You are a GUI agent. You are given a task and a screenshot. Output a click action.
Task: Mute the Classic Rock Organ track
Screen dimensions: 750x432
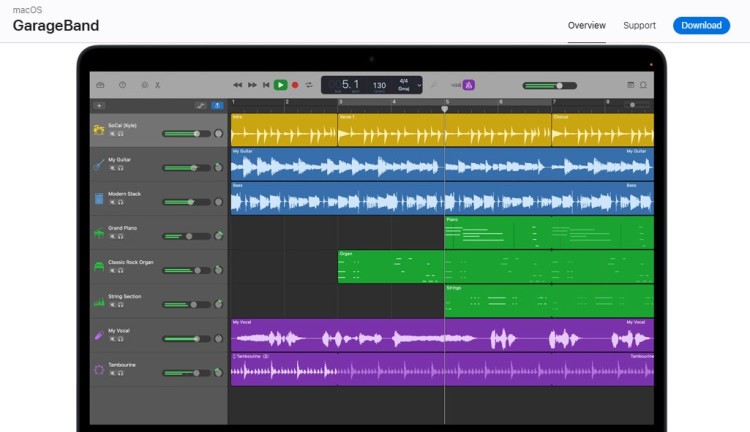(x=112, y=271)
